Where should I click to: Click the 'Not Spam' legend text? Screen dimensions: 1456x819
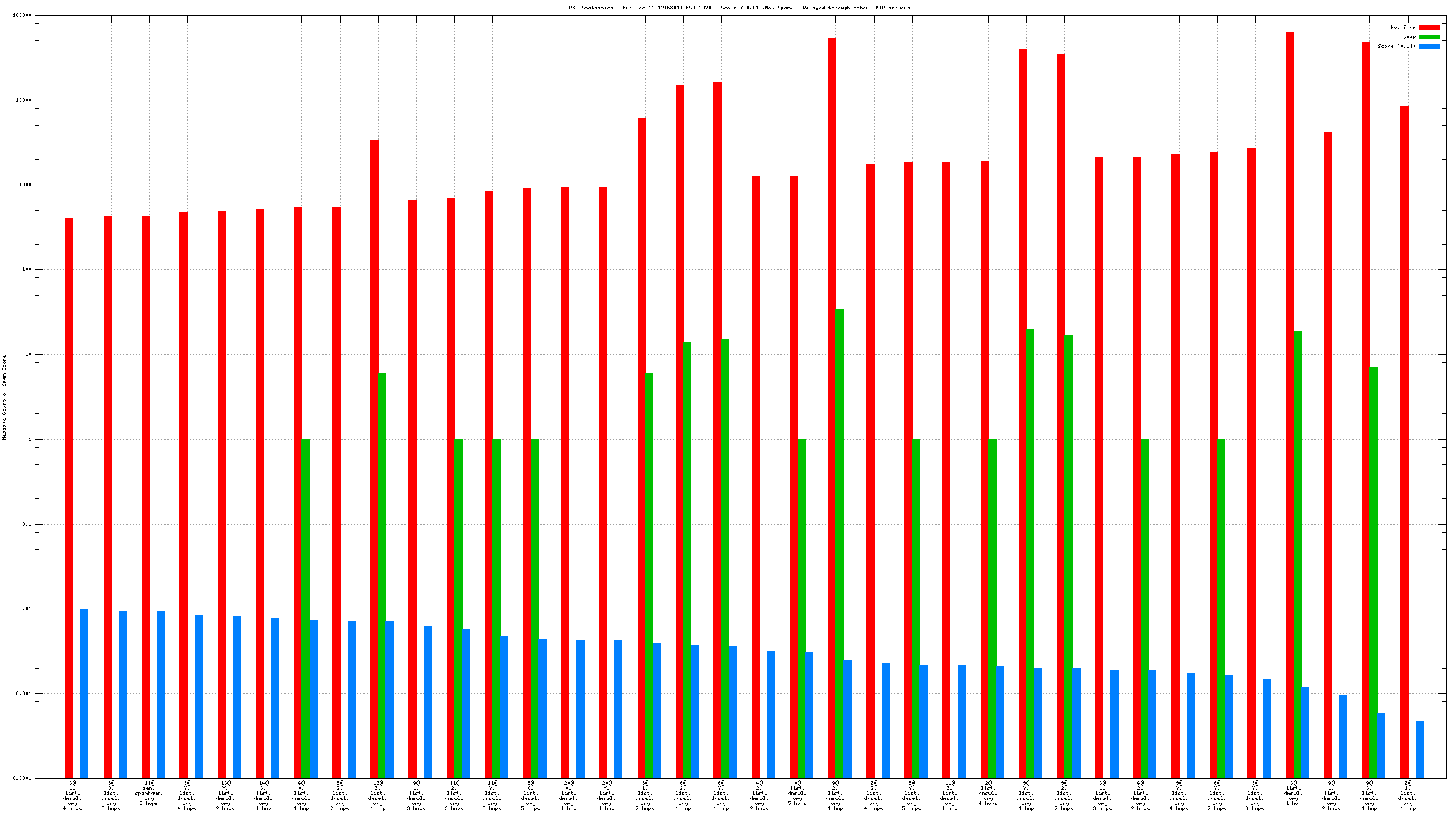point(1403,27)
